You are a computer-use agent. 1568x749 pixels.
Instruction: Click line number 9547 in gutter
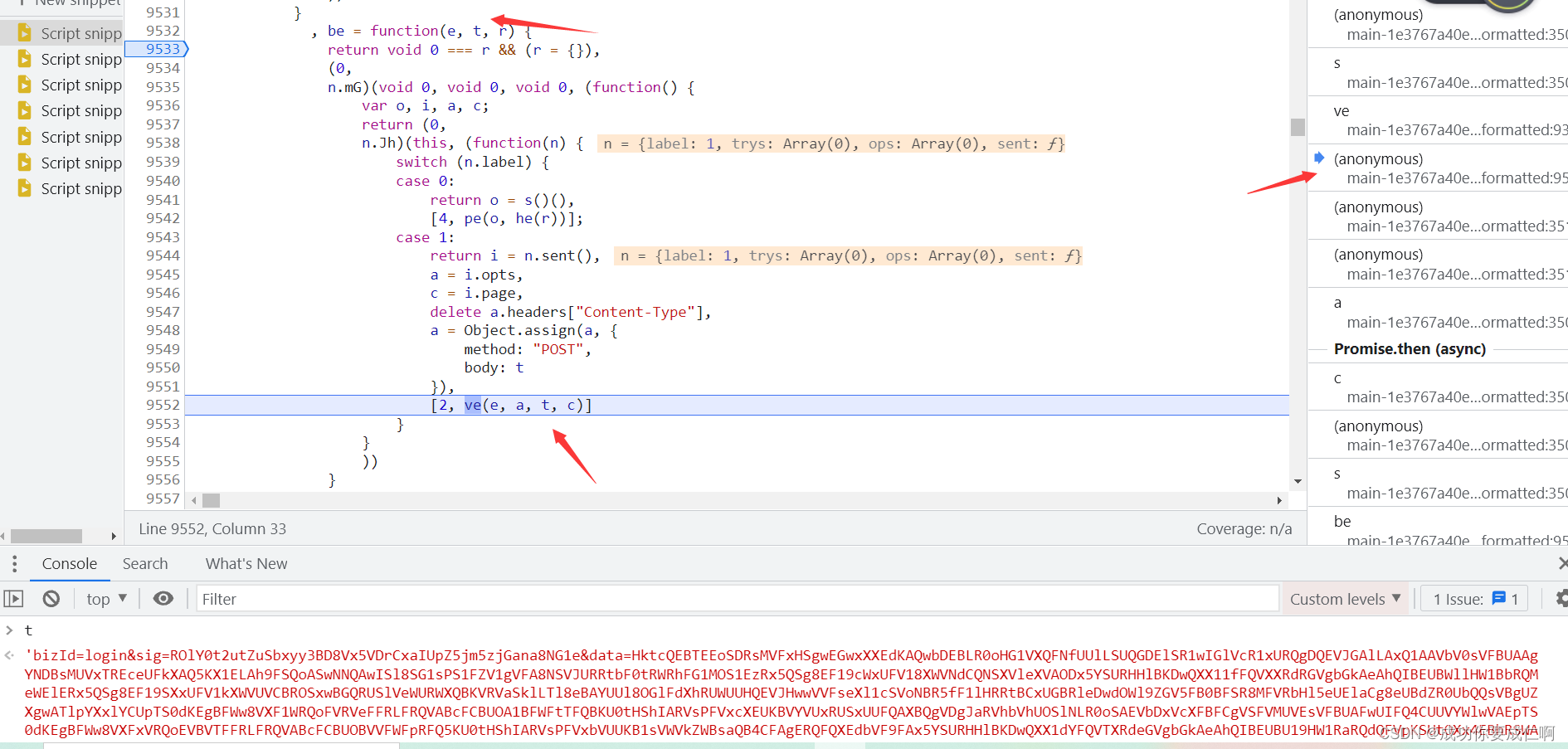point(163,312)
